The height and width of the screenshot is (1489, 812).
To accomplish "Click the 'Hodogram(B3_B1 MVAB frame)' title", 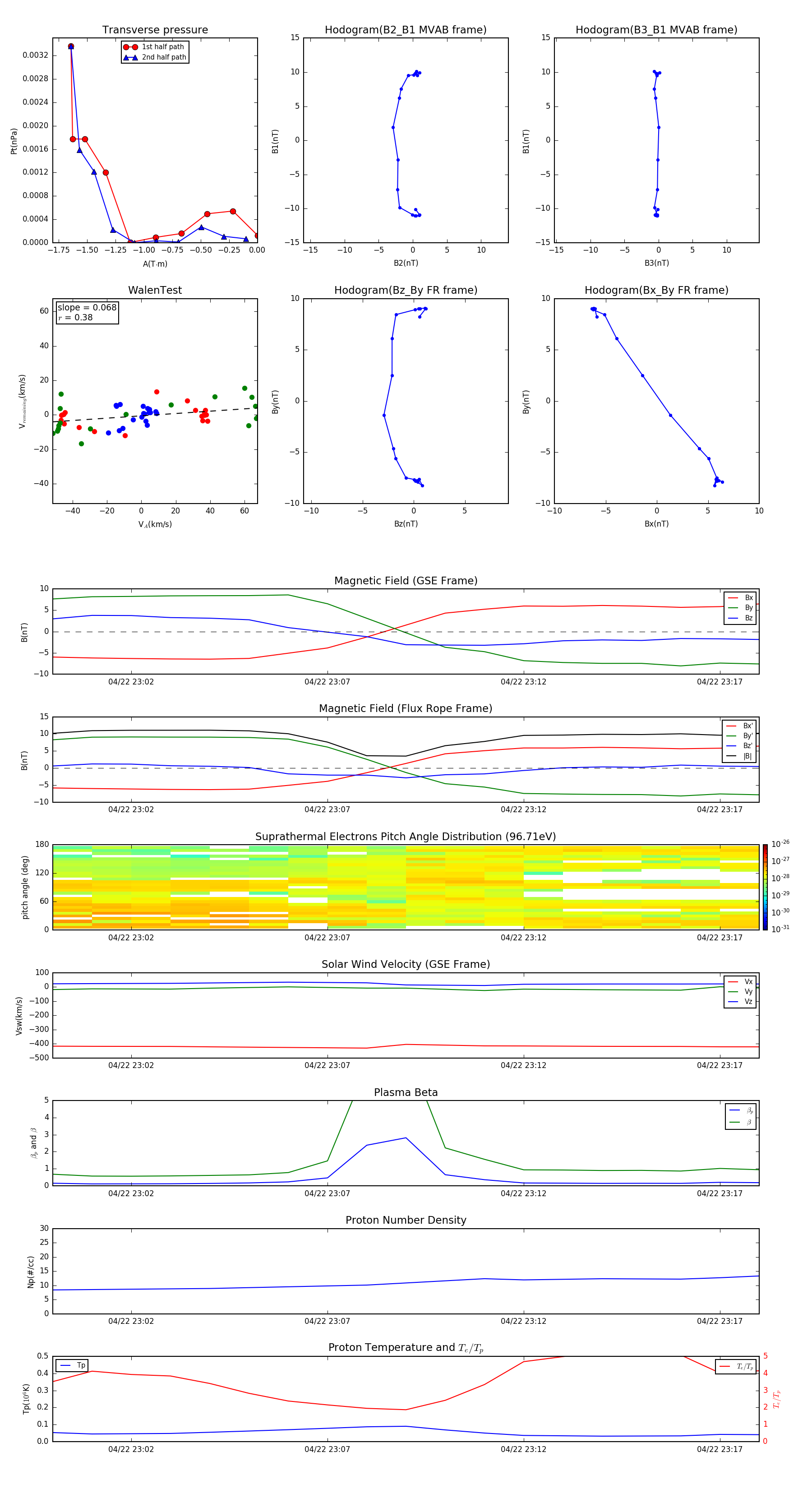I will pos(656,30).
